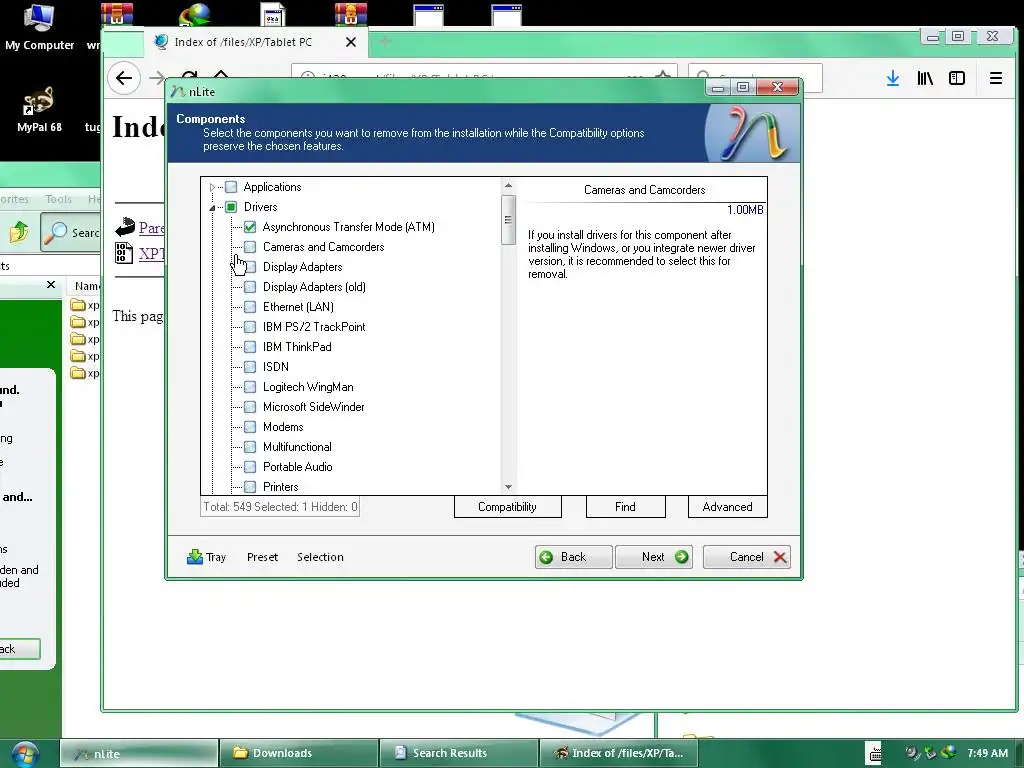
Task: Click the green Back arrow icon in nLite
Action: 547,557
